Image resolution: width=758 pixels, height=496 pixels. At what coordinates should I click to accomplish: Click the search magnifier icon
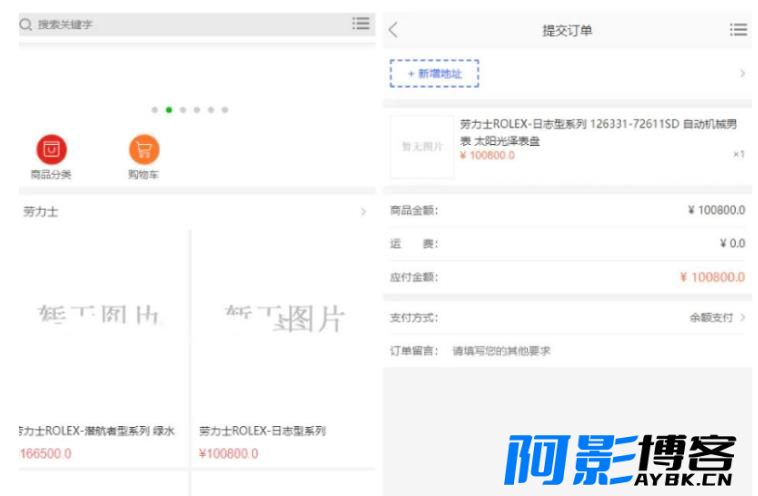pyautogui.click(x=25, y=24)
